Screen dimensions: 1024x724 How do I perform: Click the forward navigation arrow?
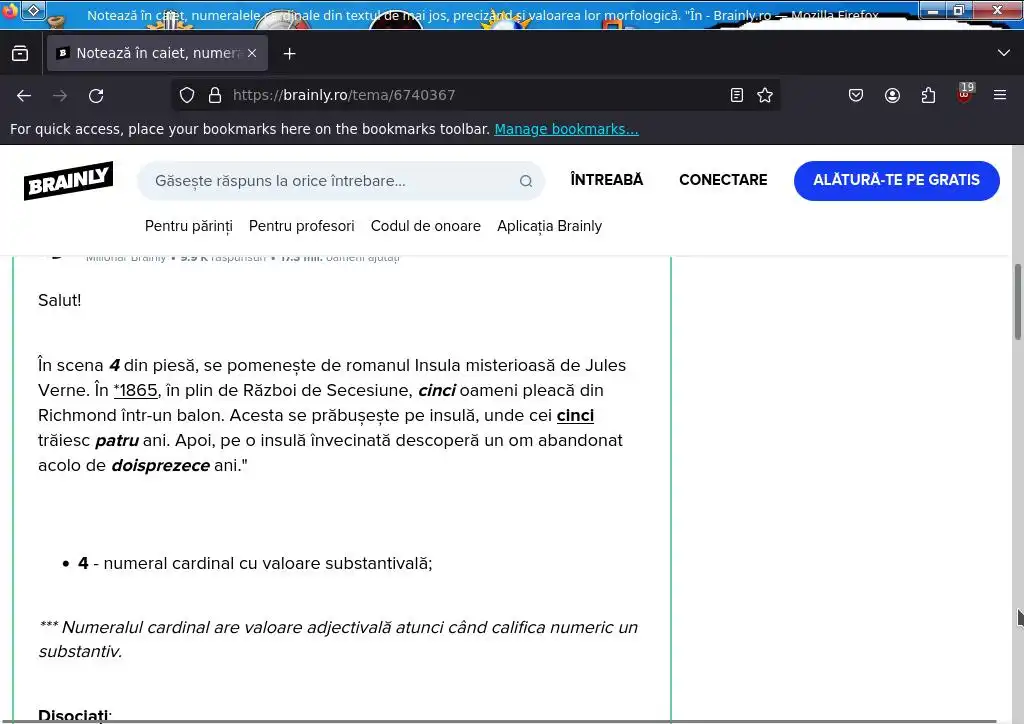[60, 96]
